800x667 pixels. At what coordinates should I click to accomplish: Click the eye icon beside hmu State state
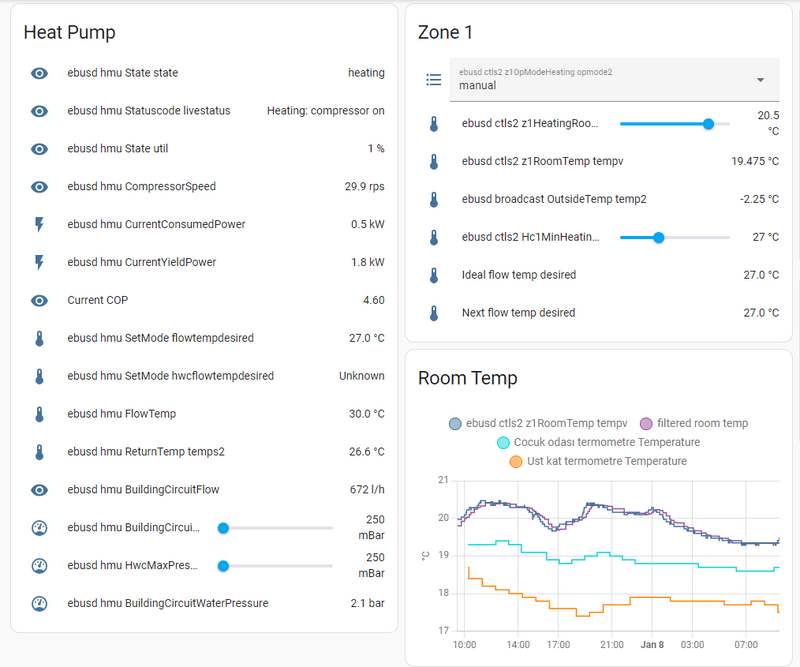(x=39, y=73)
